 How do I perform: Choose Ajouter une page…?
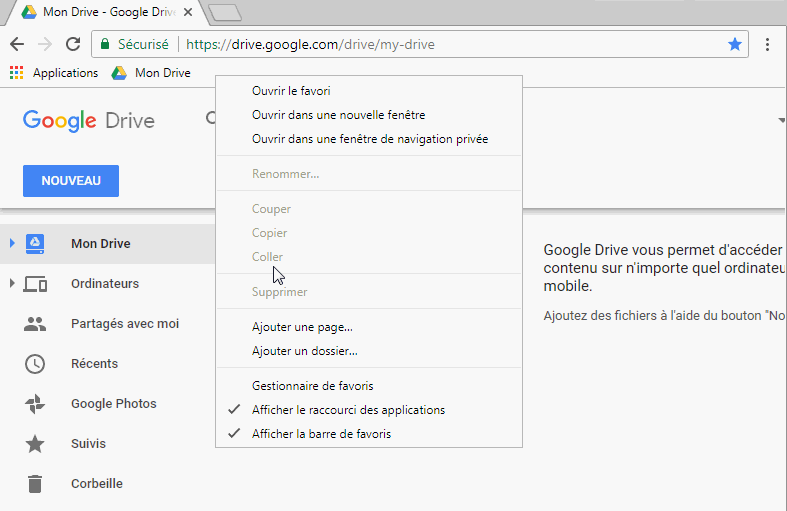point(369,327)
